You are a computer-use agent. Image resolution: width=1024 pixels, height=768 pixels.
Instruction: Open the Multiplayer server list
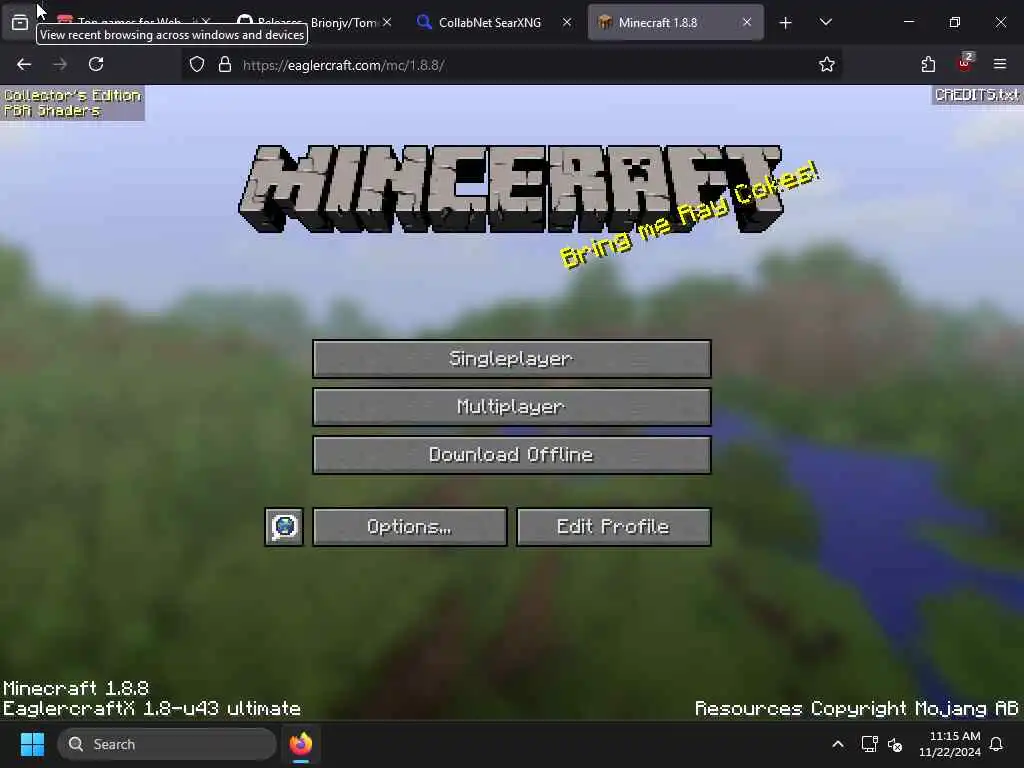pos(511,407)
